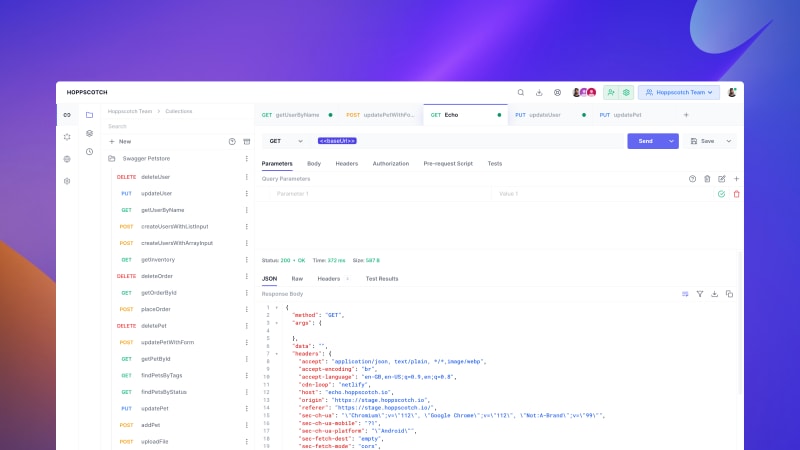This screenshot has height=450, width=800.
Task: Open team settings green gear icon
Action: pyautogui.click(x=626, y=92)
